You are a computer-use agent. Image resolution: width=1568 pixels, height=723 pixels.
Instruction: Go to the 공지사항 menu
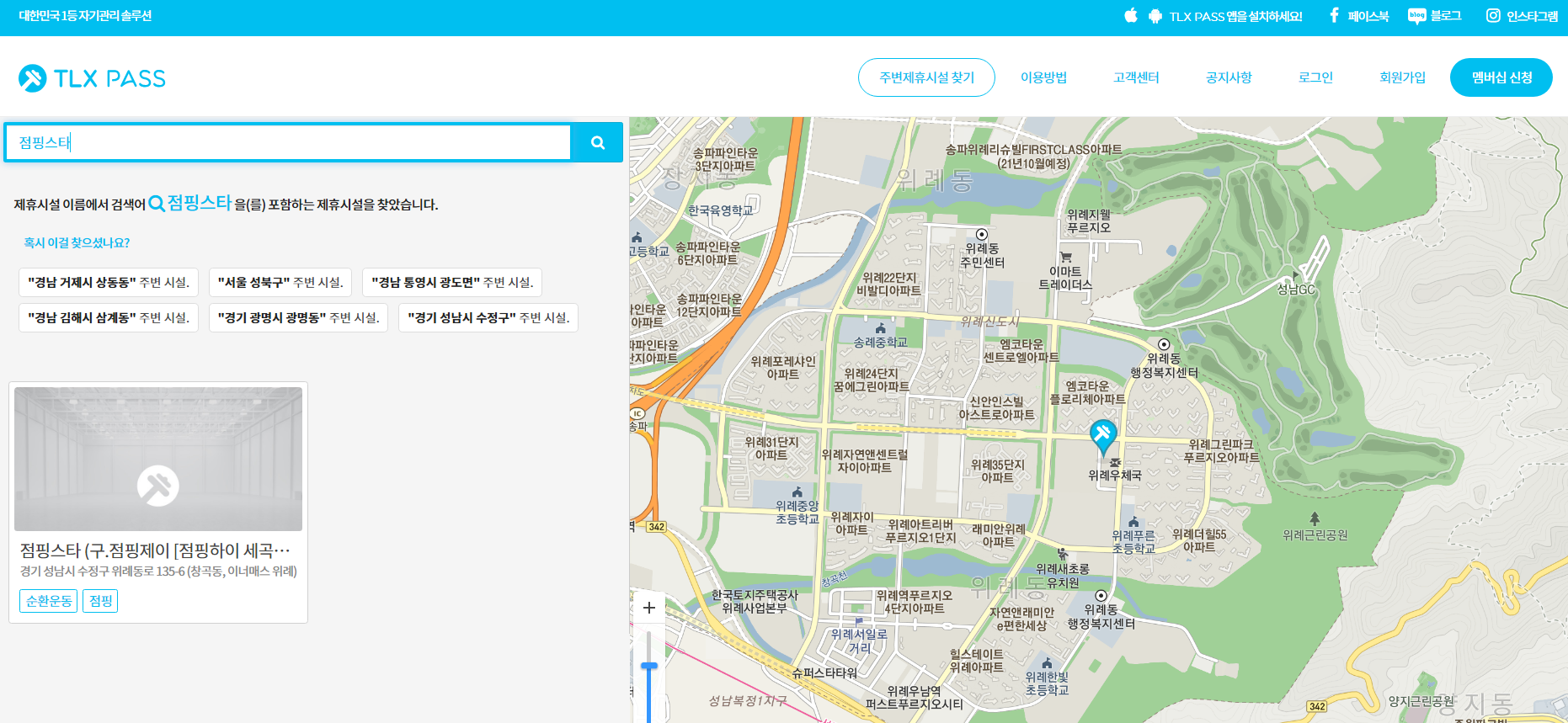[1229, 77]
